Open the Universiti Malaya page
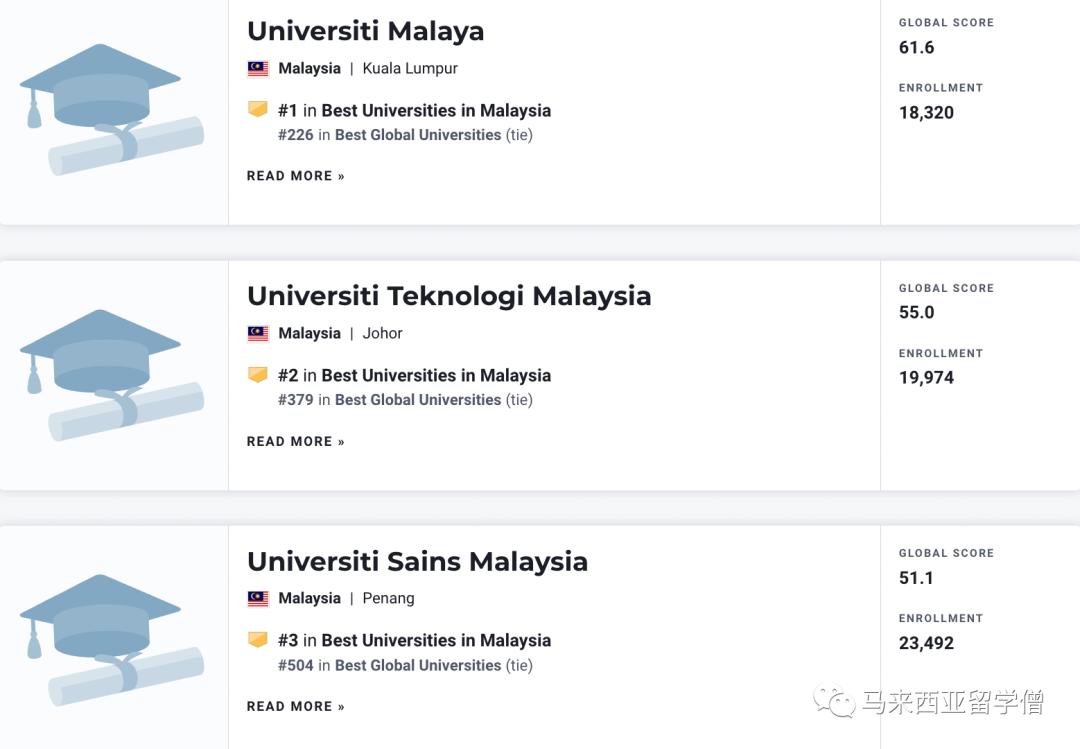This screenshot has width=1080, height=749. click(x=365, y=31)
